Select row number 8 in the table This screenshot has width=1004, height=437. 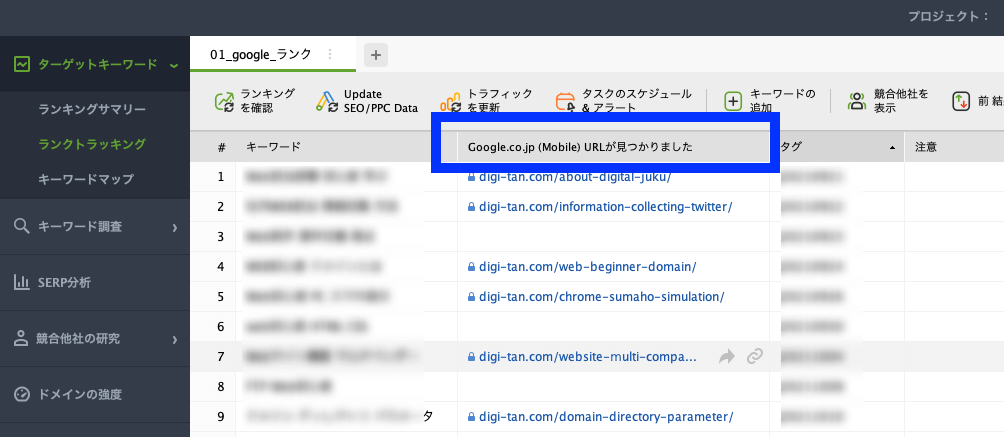click(x=221, y=386)
